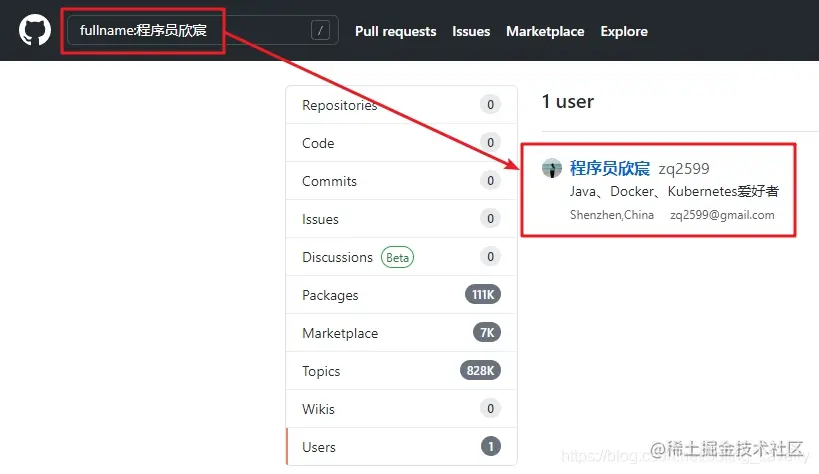The height and width of the screenshot is (474, 819).
Task: Click the 0 count badge beside sidebar Issues
Action: point(490,218)
